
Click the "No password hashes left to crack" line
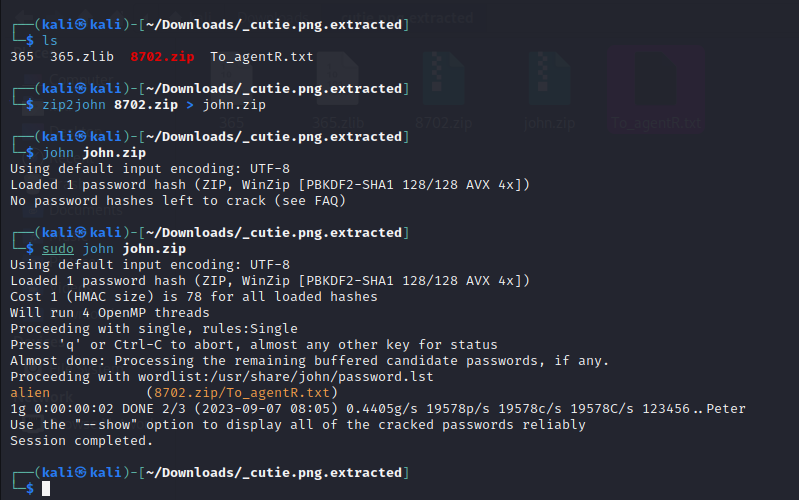[x=177, y=201]
